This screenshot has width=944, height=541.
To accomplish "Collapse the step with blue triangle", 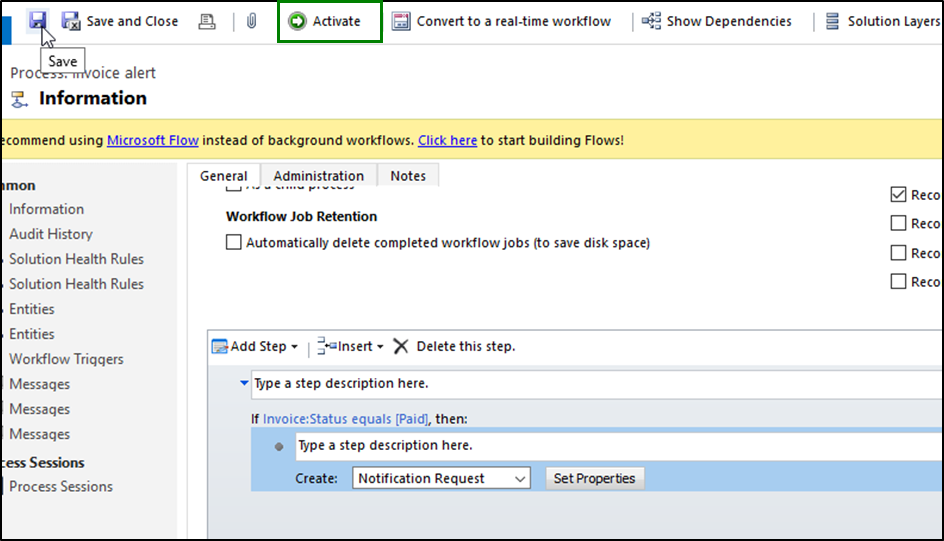I will click(x=244, y=383).
